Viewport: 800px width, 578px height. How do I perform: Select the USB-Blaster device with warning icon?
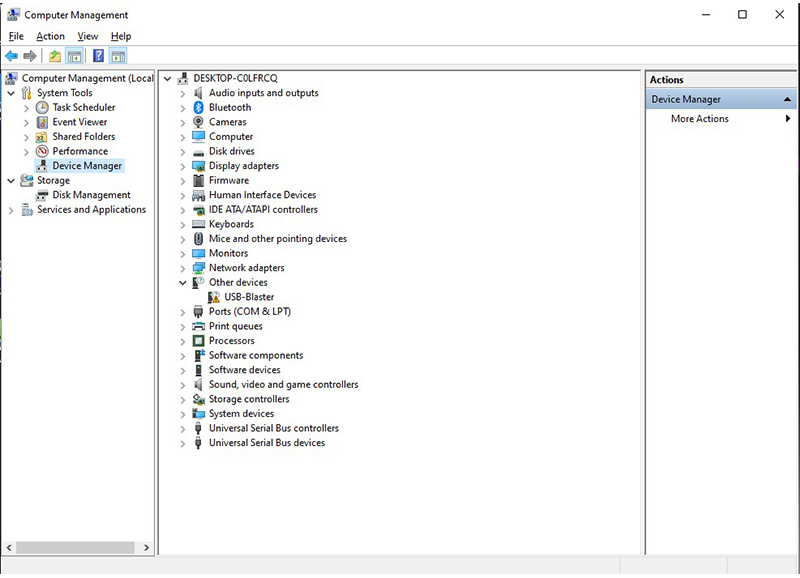click(x=249, y=297)
